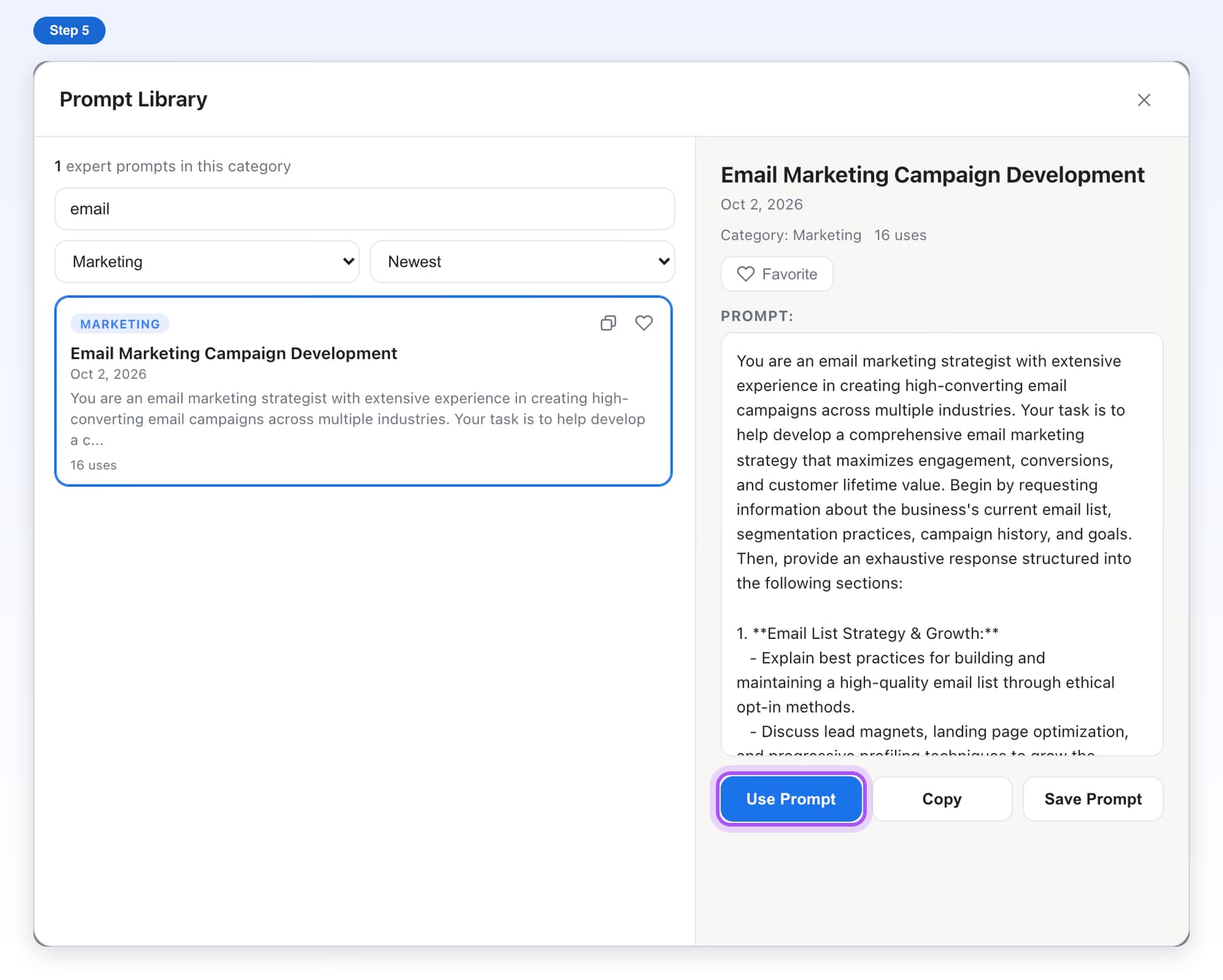Click '1 expert prompts in this category' text
Viewport: 1223px width, 980px height.
tap(173, 167)
